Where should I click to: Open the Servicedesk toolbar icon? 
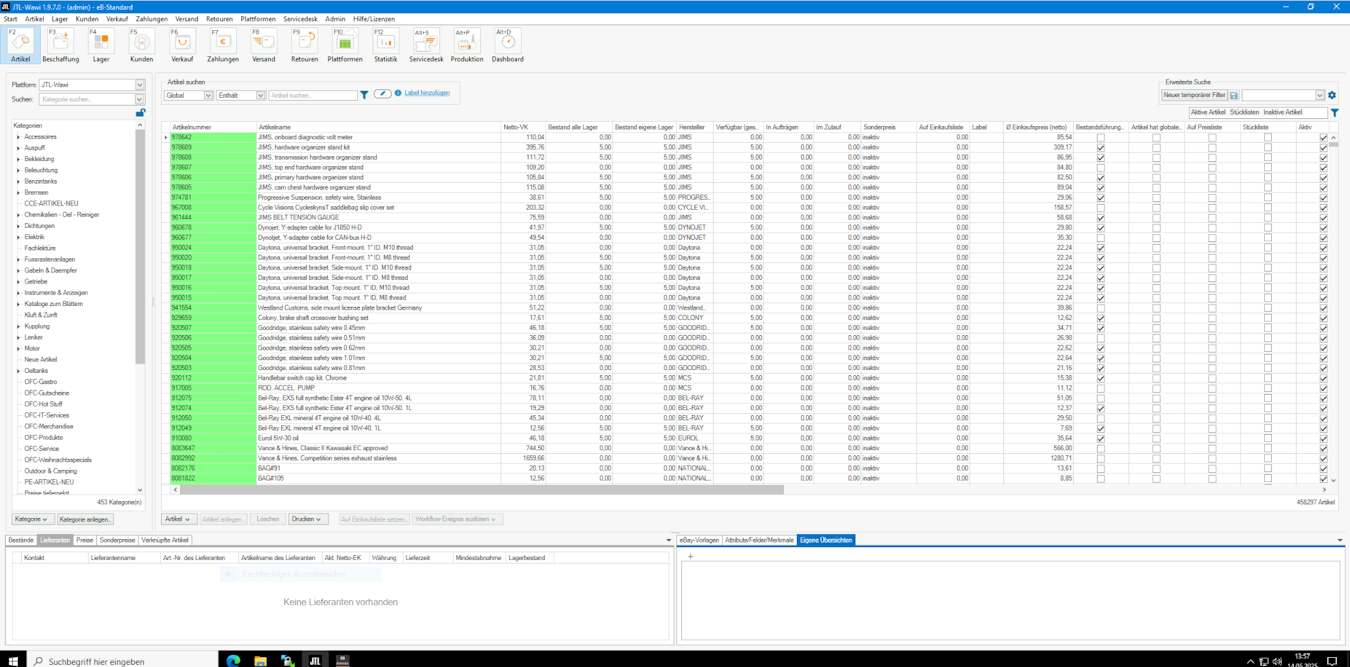[426, 46]
